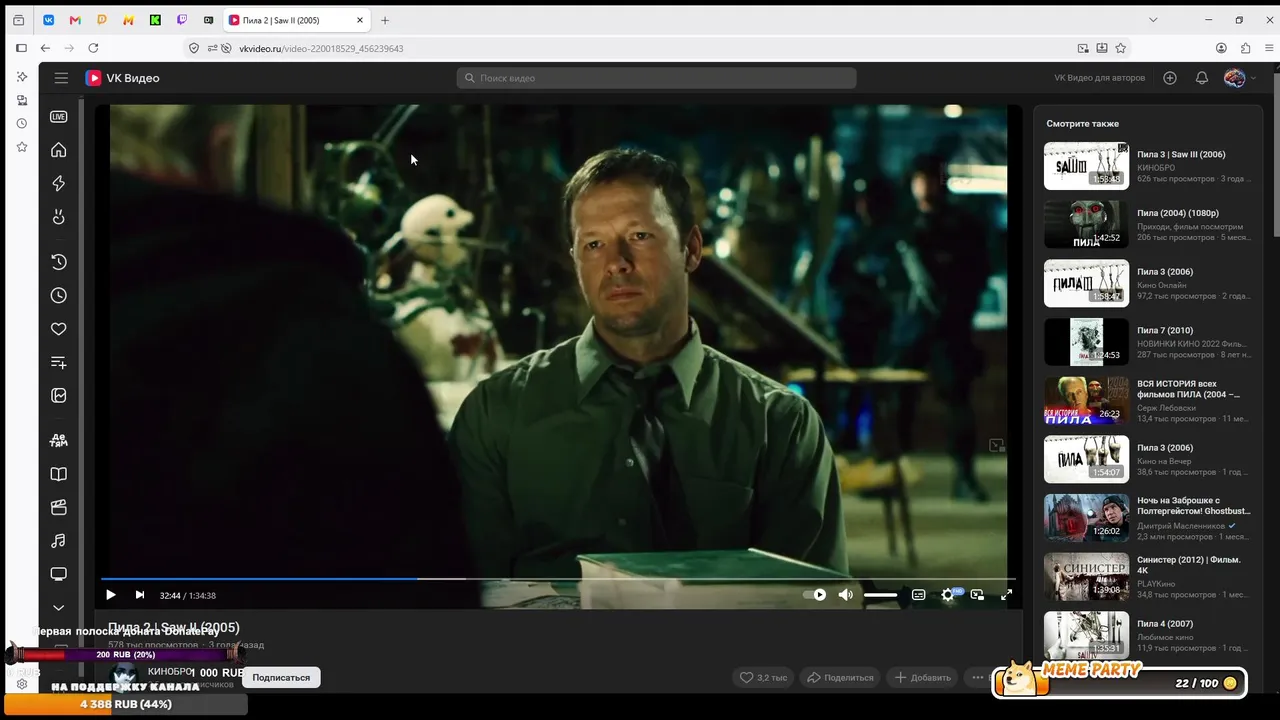This screenshot has width=1280, height=720.
Task: Switch to the Twitch pinned tab
Action: pyautogui.click(x=181, y=20)
